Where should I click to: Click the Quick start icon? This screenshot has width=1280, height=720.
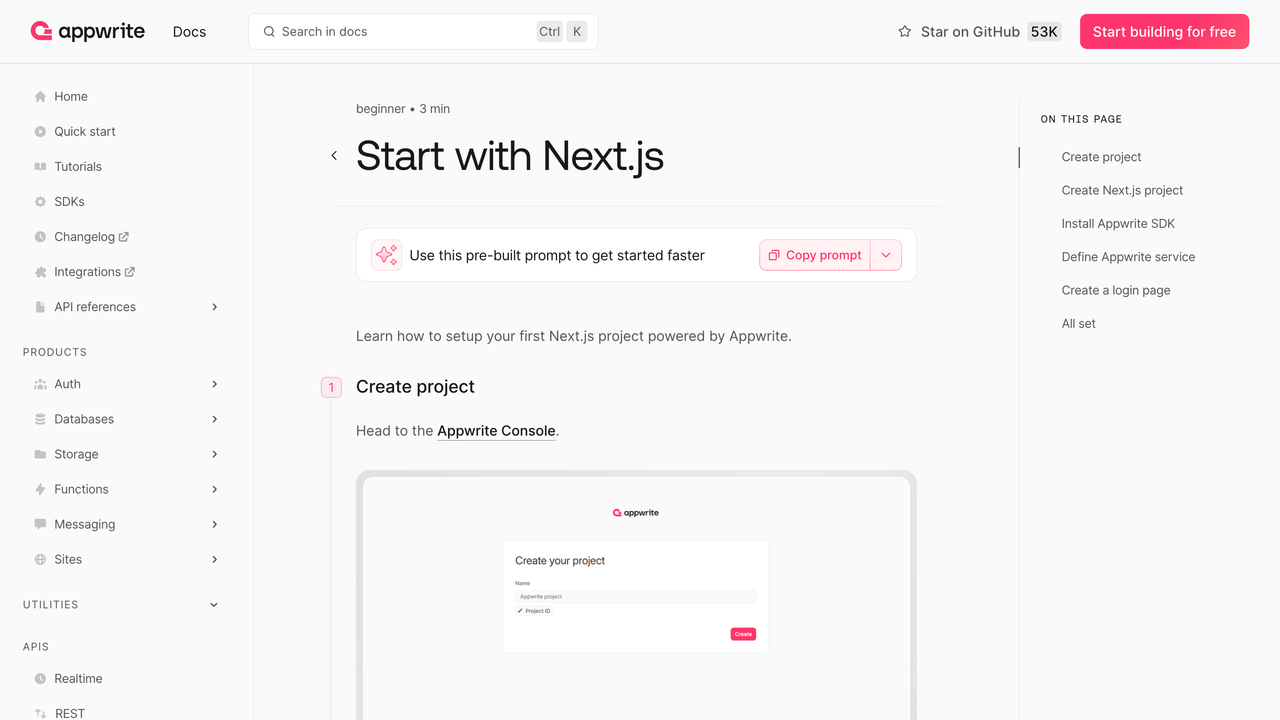pyautogui.click(x=38, y=131)
